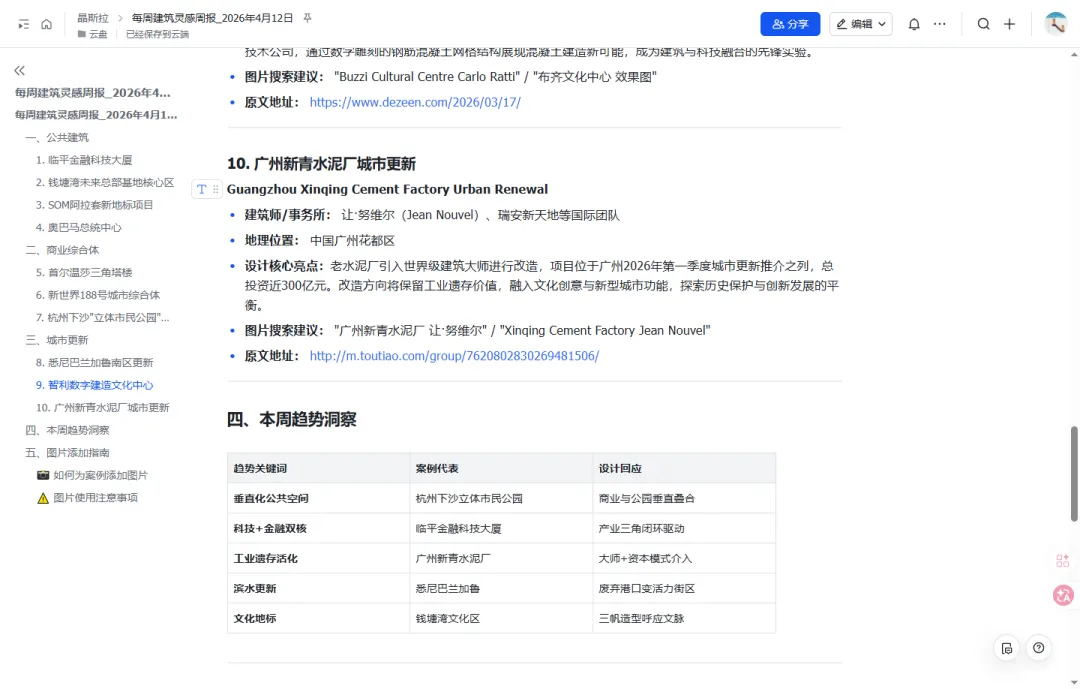Image resolution: width=1080 pixels, height=689 pixels.
Task: Jump to 一、公共建筑 outline section
Action: coord(57,138)
